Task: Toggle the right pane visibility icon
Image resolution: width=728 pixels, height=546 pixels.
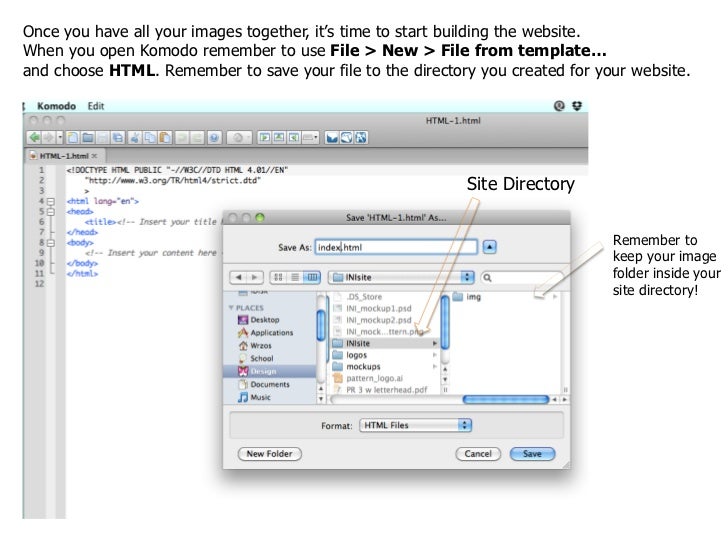Action: tap(293, 137)
